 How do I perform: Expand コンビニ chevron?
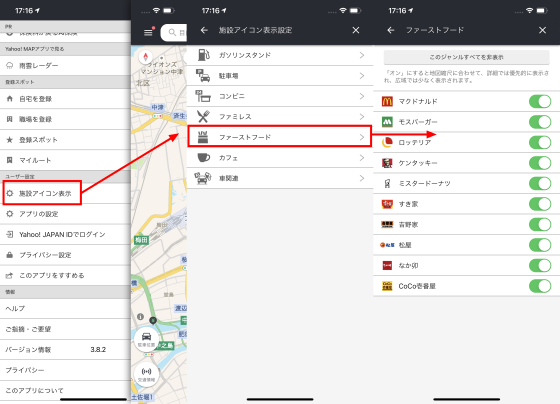tap(362, 96)
